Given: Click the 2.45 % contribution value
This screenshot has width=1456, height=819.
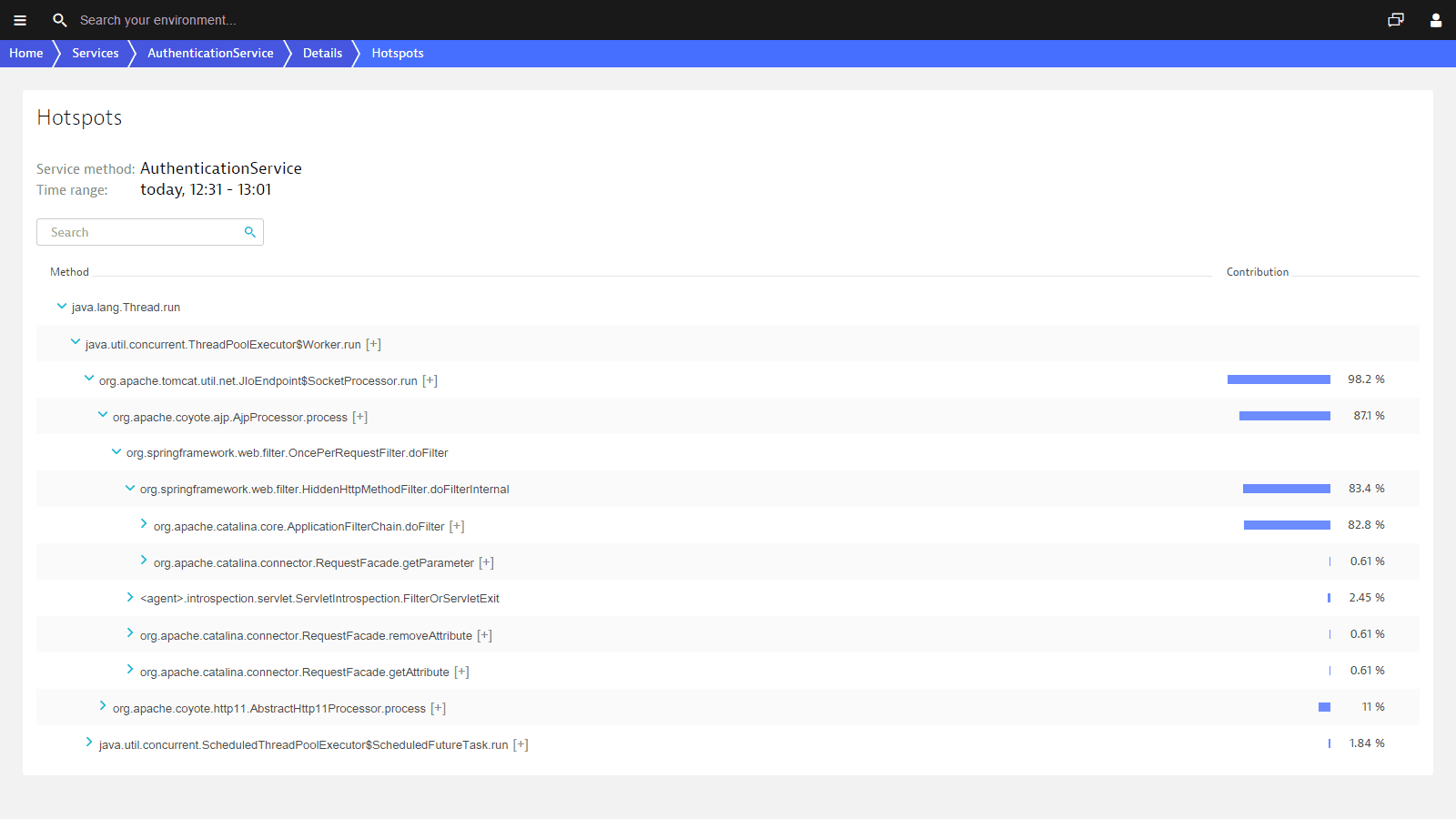Looking at the screenshot, I should [1367, 598].
